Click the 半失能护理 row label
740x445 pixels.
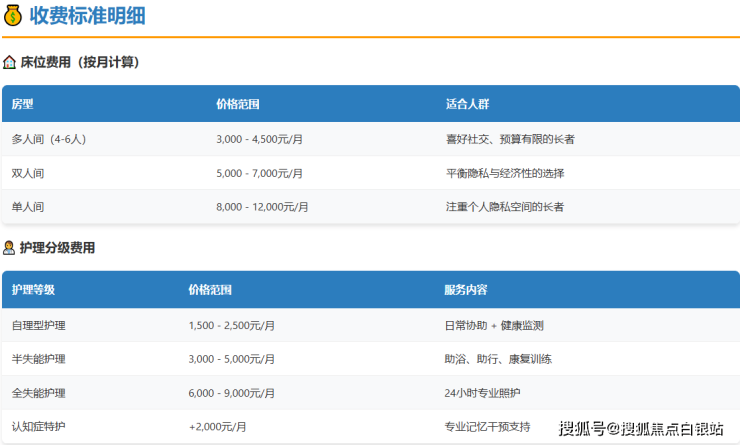pos(39,359)
